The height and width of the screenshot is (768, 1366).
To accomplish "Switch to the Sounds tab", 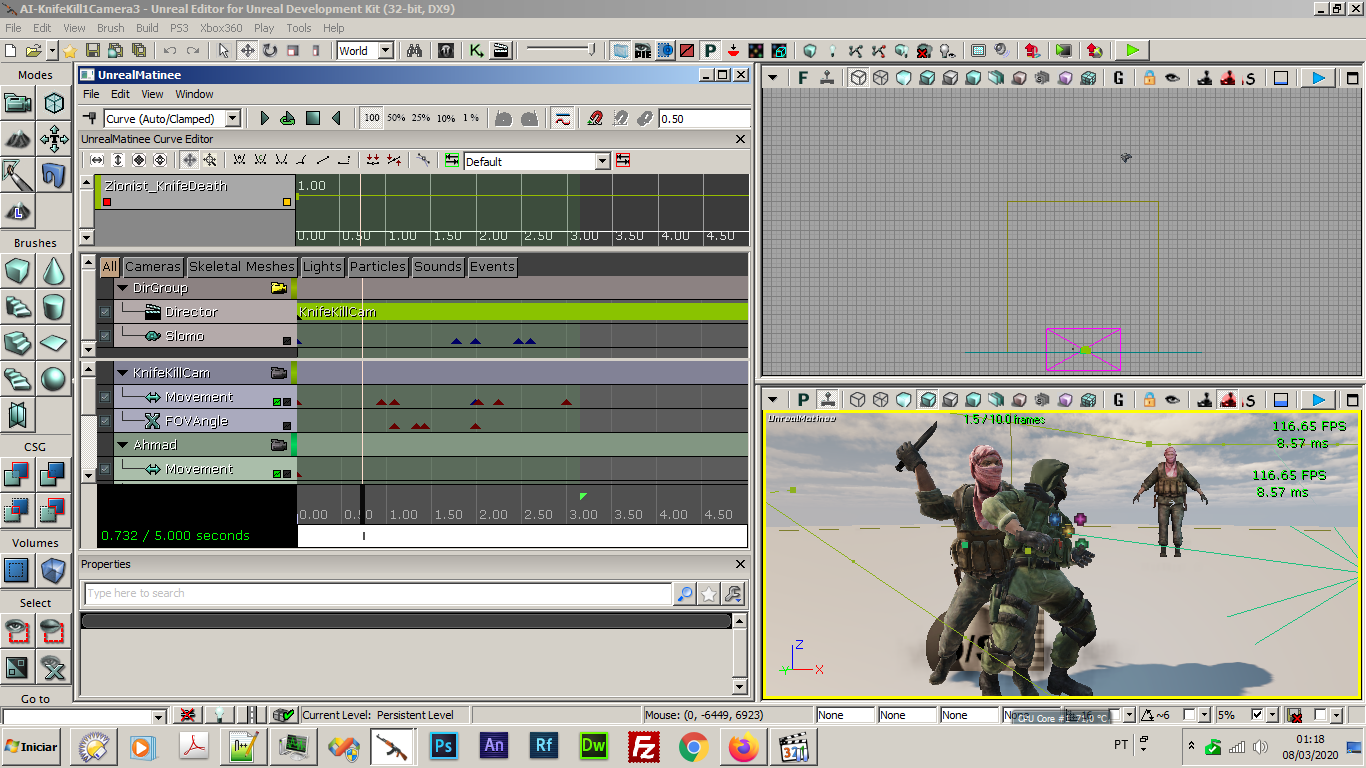I will pos(438,266).
